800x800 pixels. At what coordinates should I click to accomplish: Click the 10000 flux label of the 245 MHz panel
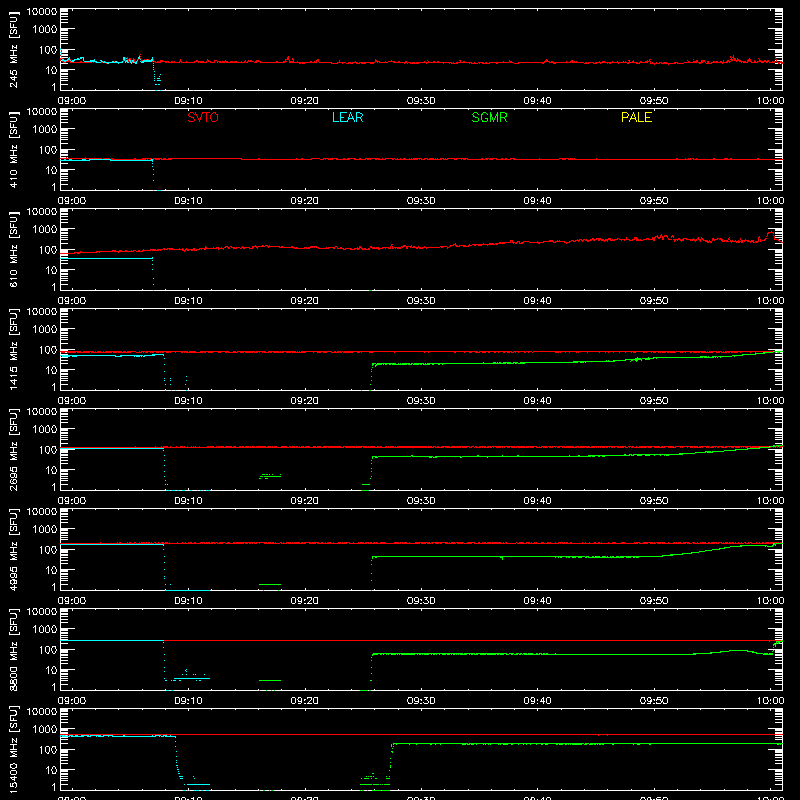pos(42,12)
